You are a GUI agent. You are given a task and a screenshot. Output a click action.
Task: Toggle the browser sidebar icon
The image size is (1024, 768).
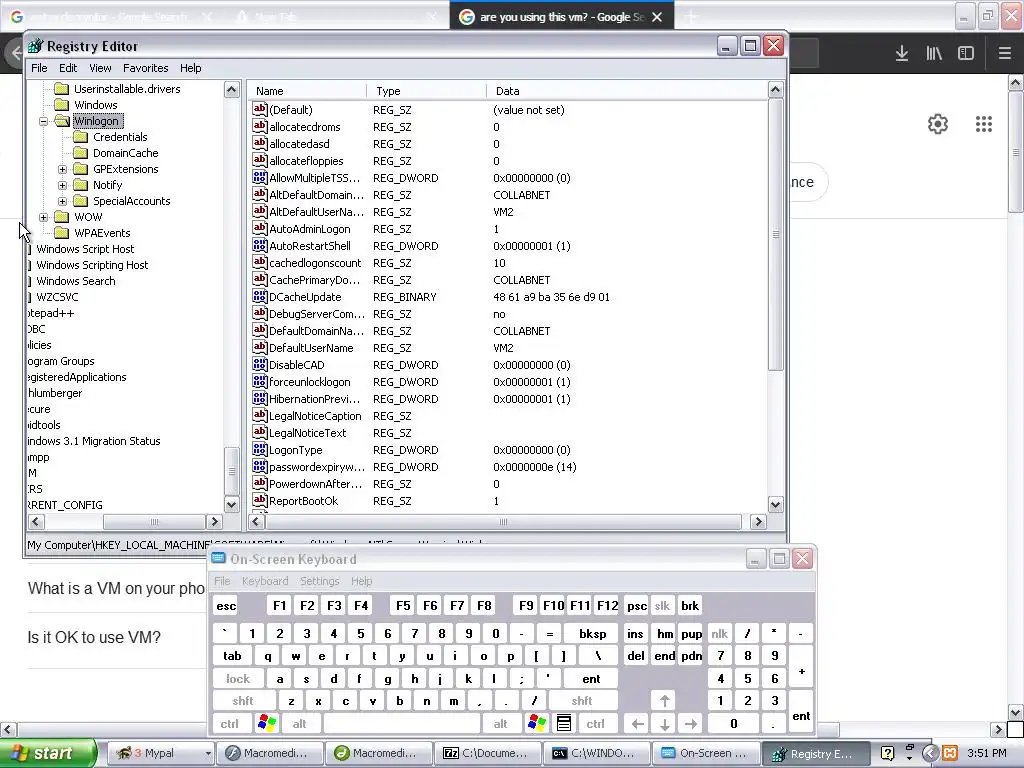click(x=966, y=54)
